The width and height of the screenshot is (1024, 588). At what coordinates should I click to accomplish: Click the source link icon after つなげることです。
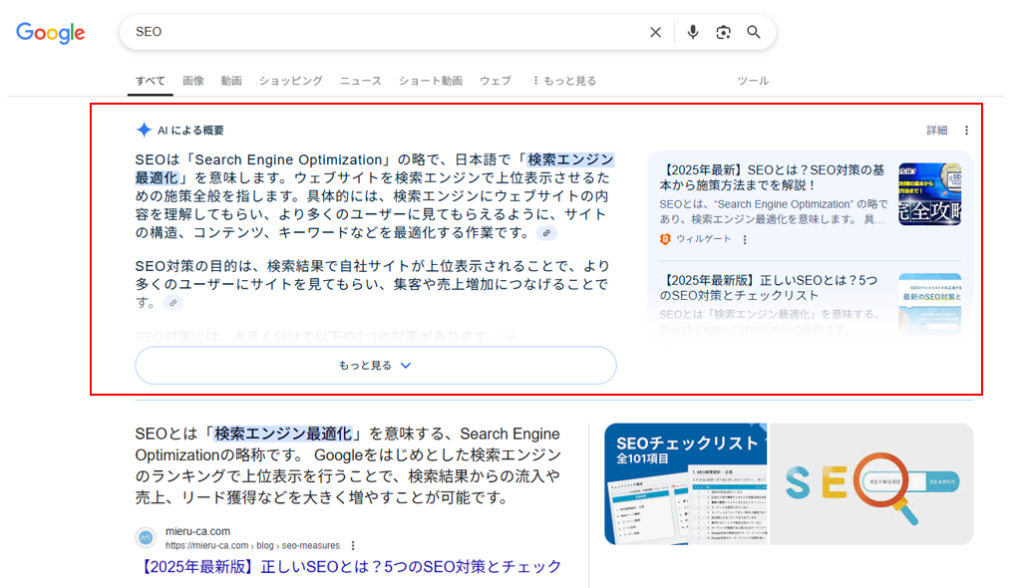click(x=173, y=303)
